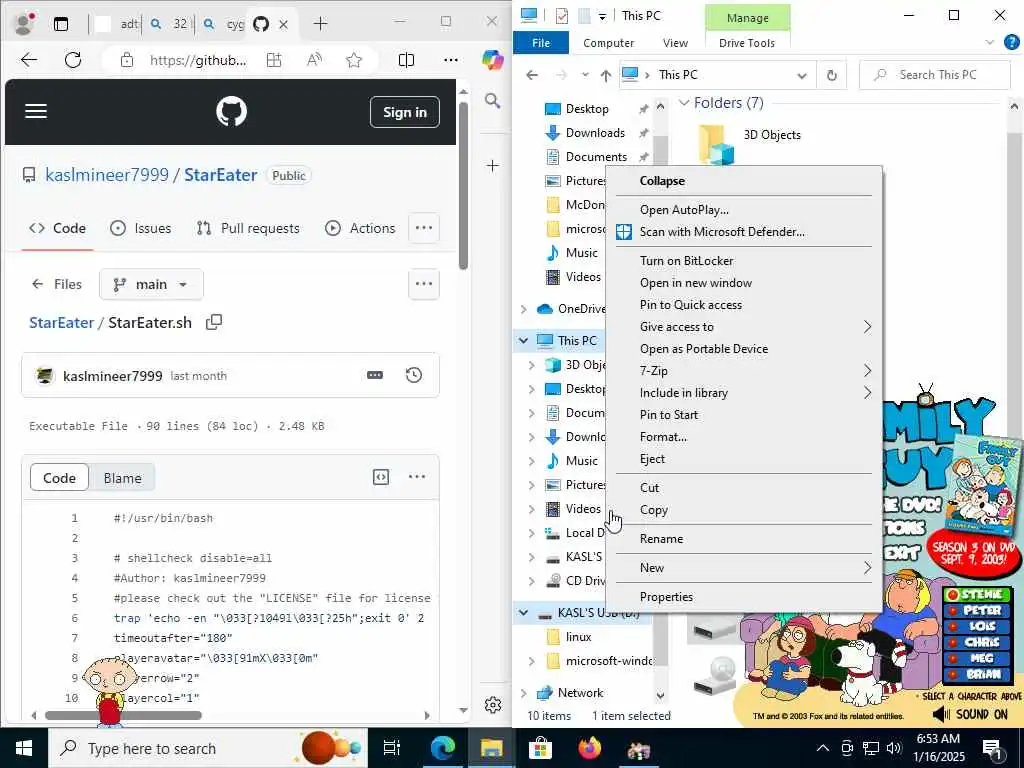Open the Windows Start button
The image size is (1024, 768).
coord(24,748)
